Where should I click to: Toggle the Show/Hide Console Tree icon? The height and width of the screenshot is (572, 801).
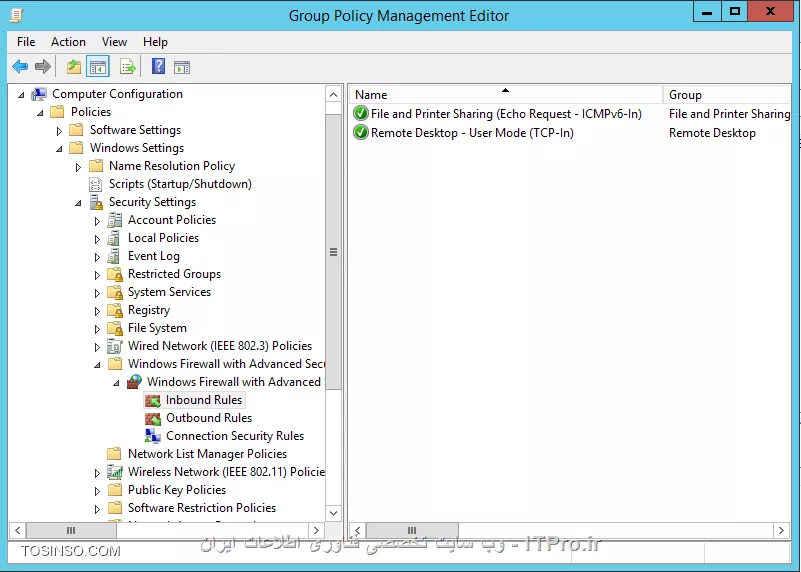98,66
